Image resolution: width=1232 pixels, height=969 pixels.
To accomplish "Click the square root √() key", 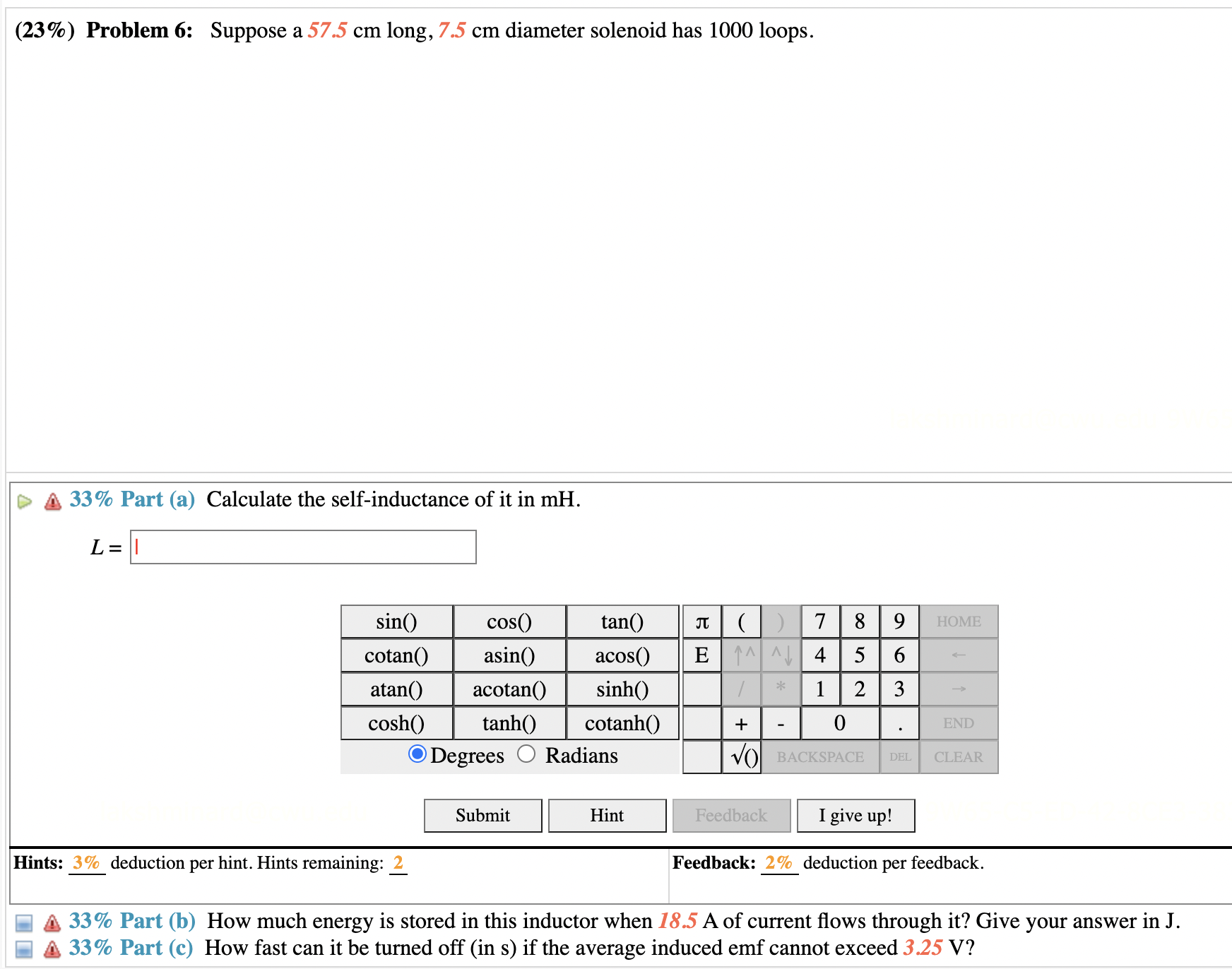I will [742, 756].
